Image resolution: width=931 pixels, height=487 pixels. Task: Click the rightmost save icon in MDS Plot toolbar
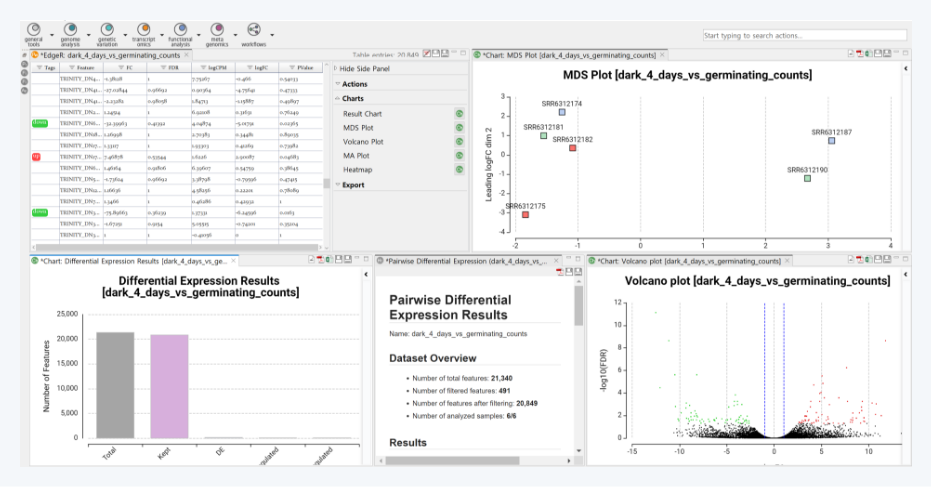click(887, 54)
